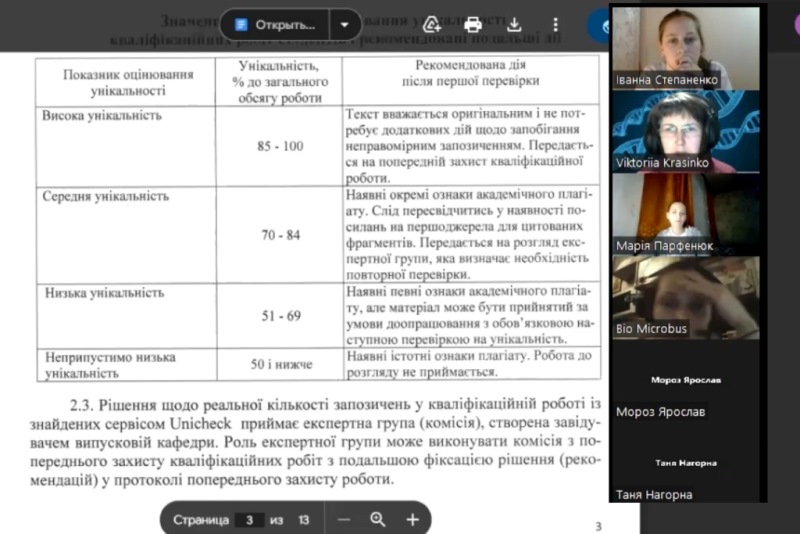The image size is (800, 534).
Task: Click the 'Открыть...' open-with button
Action: [x=274, y=24]
